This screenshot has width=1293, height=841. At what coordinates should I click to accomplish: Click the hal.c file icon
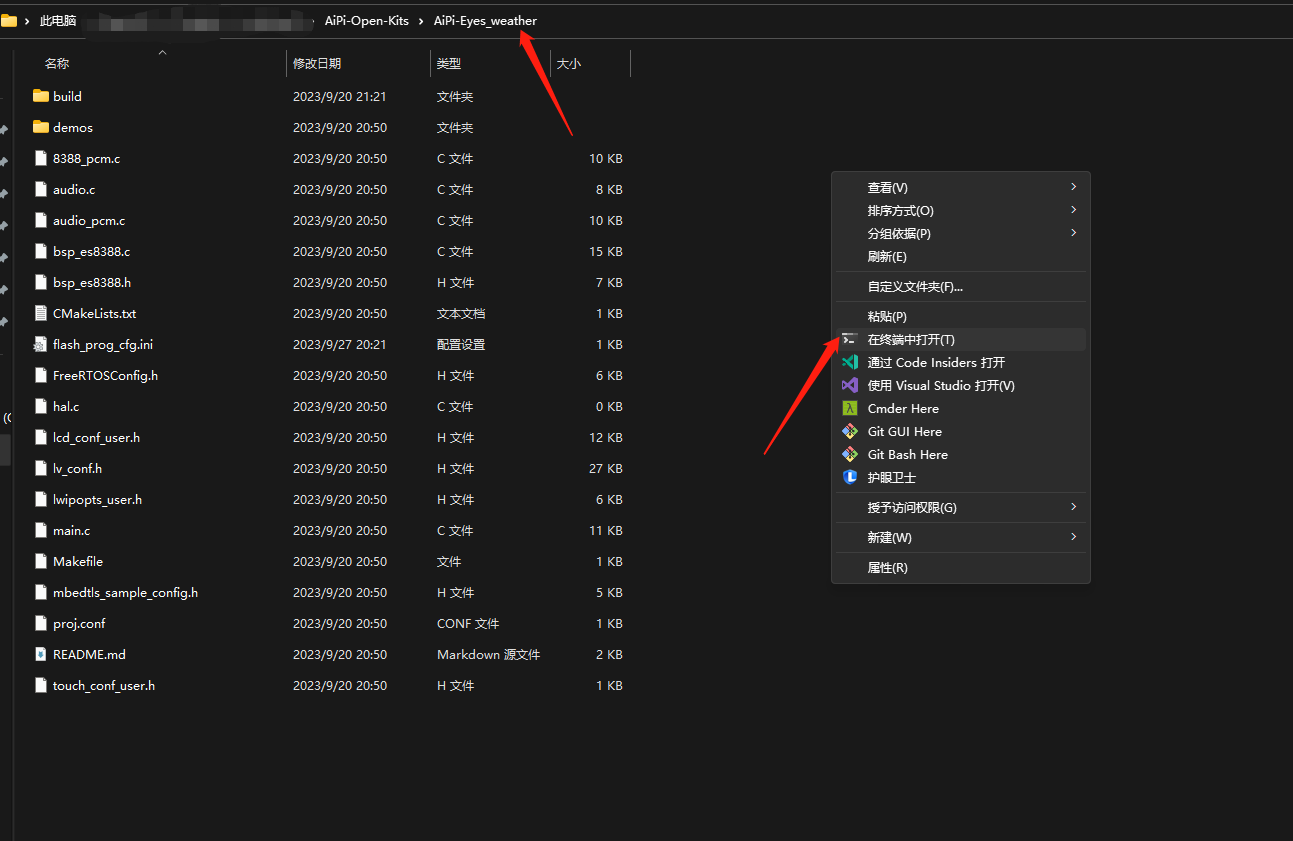(41, 406)
